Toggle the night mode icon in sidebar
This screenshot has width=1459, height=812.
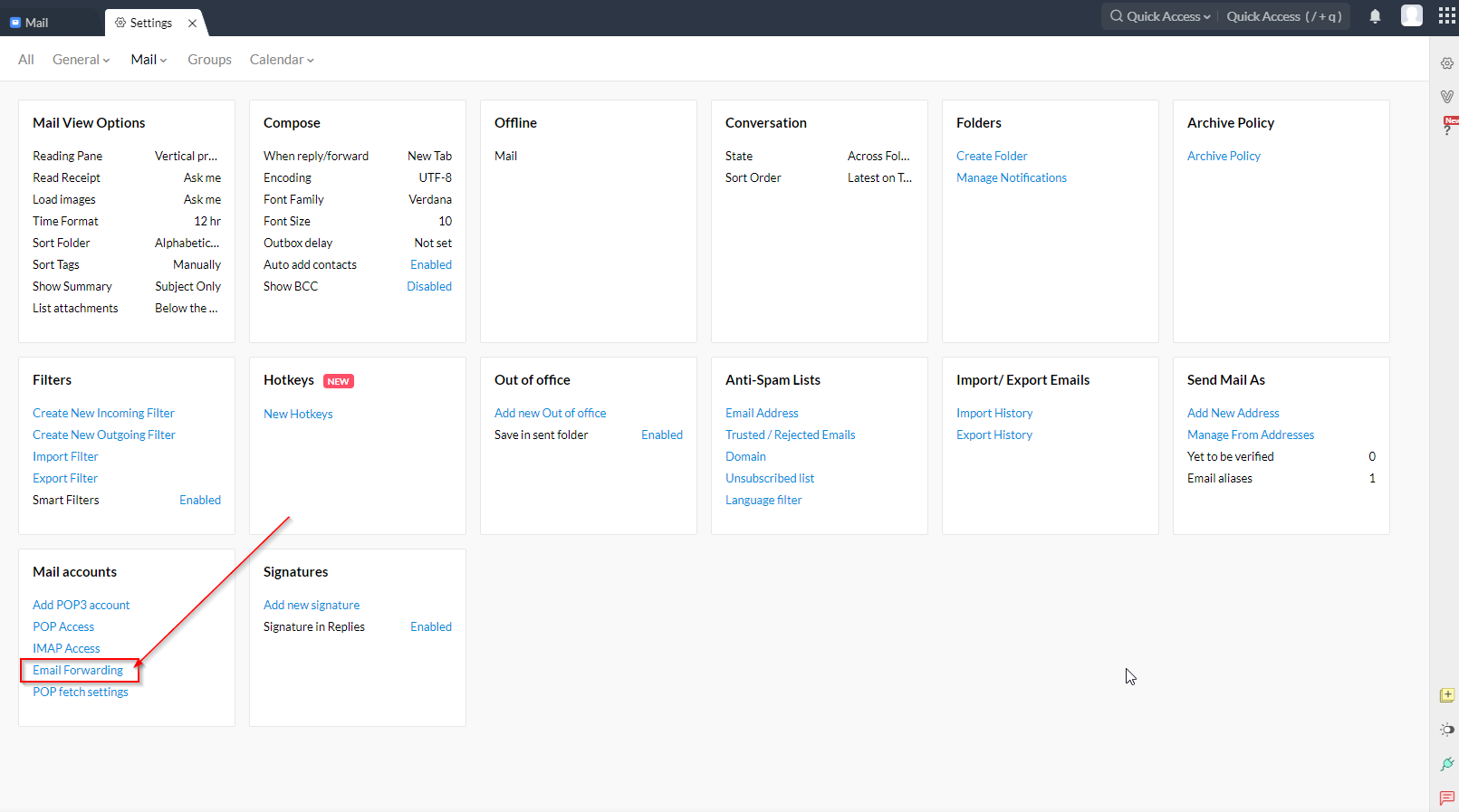point(1447,730)
